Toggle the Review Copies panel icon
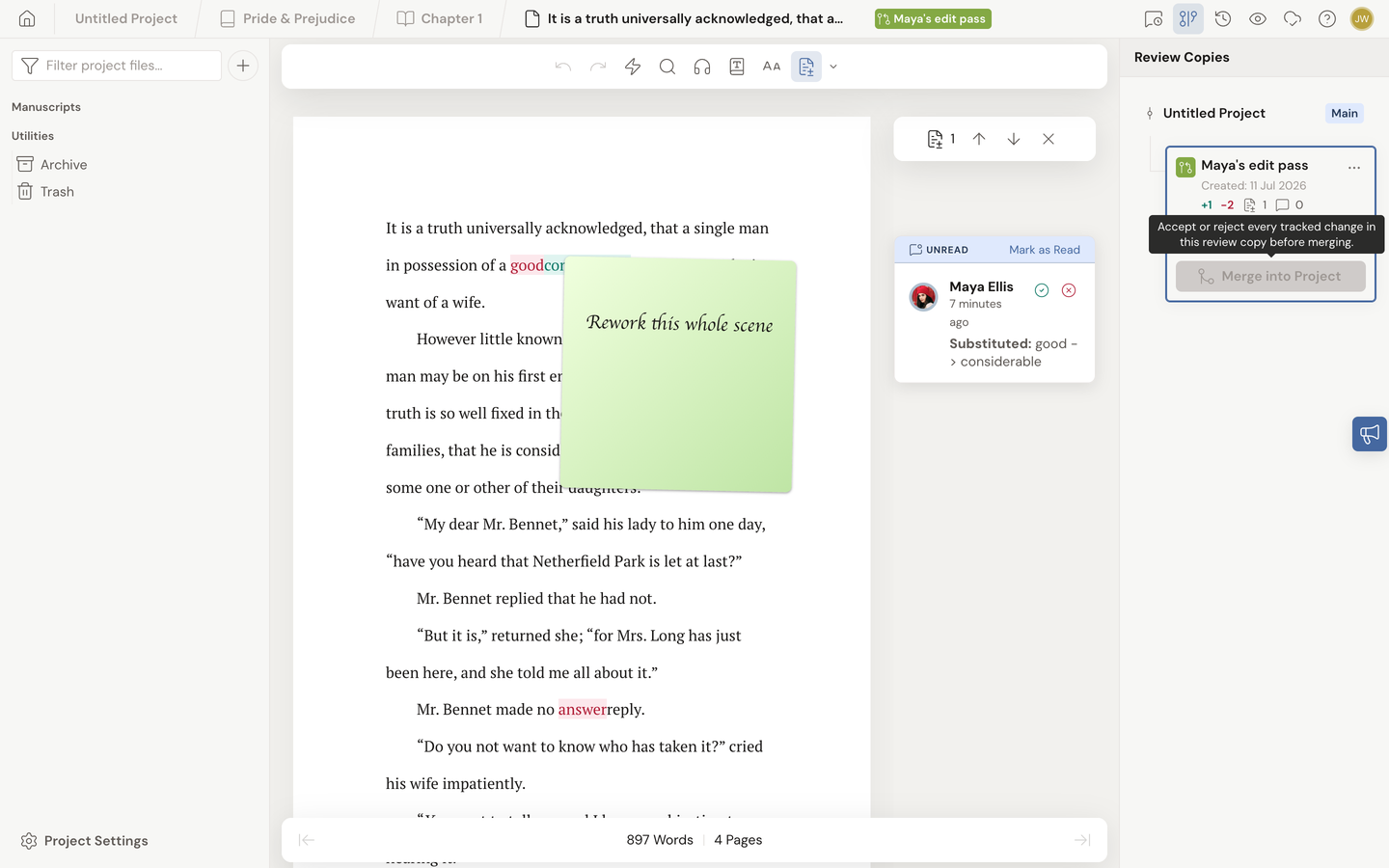1389x868 pixels. click(x=1188, y=18)
